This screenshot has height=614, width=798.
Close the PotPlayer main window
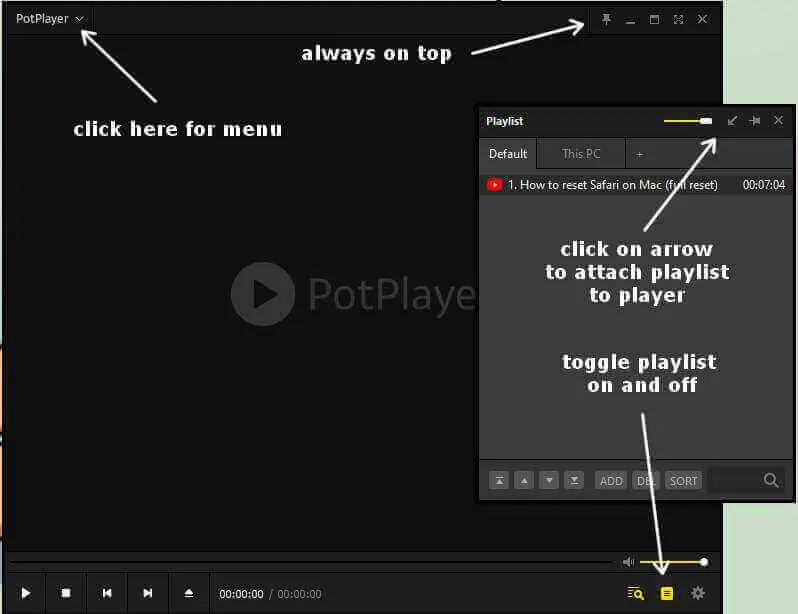702,19
